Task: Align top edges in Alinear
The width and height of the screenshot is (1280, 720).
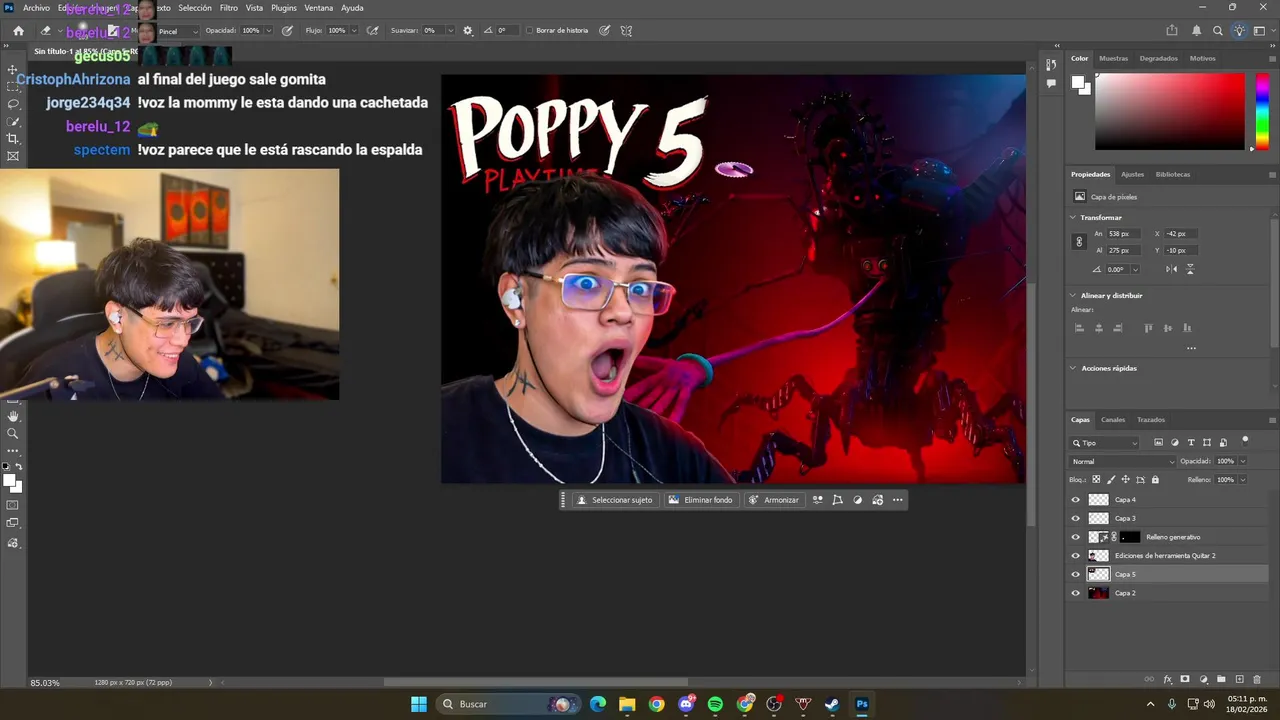Action: coord(1148,328)
